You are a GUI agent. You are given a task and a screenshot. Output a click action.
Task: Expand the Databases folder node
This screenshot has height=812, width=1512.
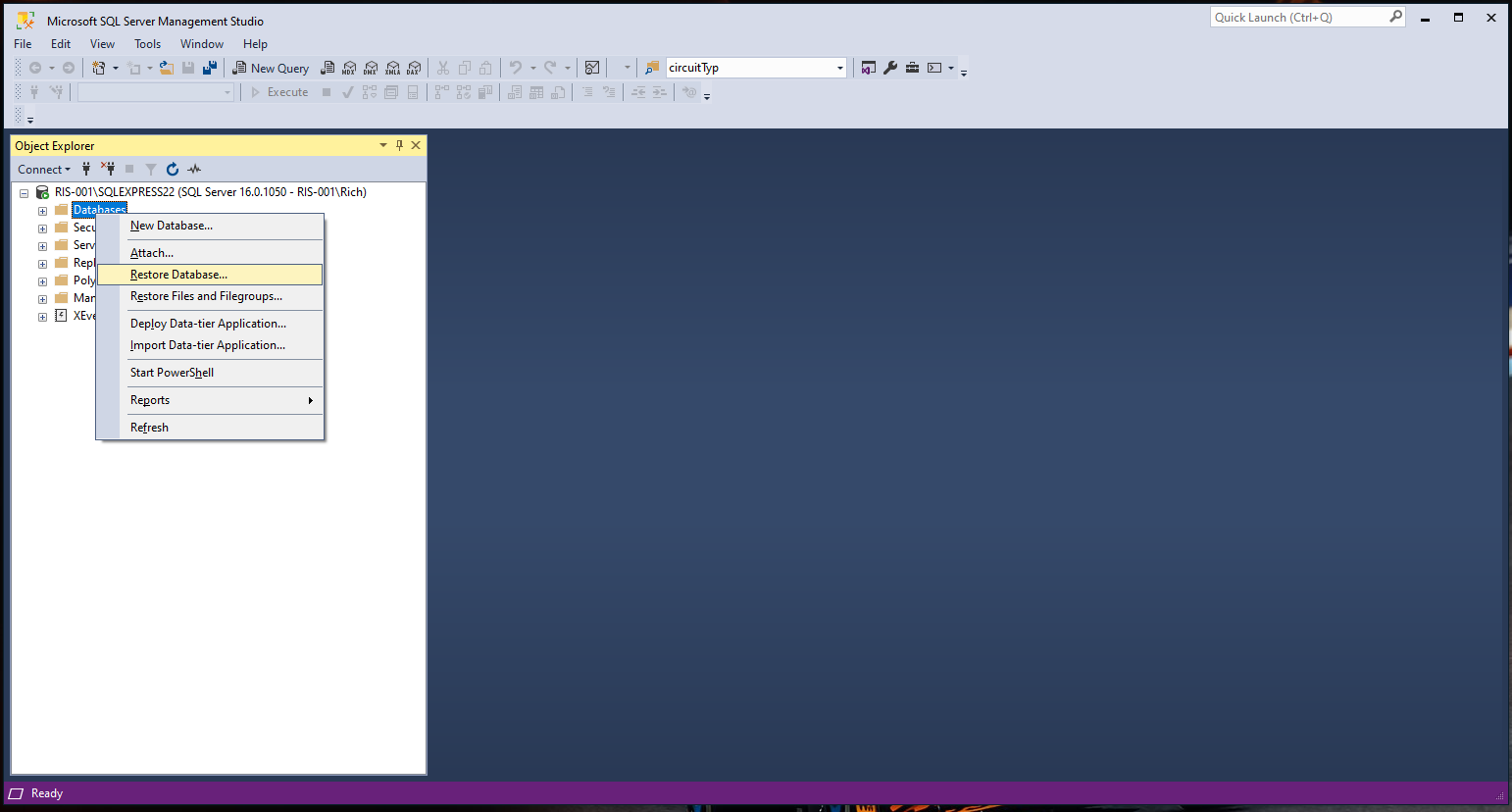(42, 211)
